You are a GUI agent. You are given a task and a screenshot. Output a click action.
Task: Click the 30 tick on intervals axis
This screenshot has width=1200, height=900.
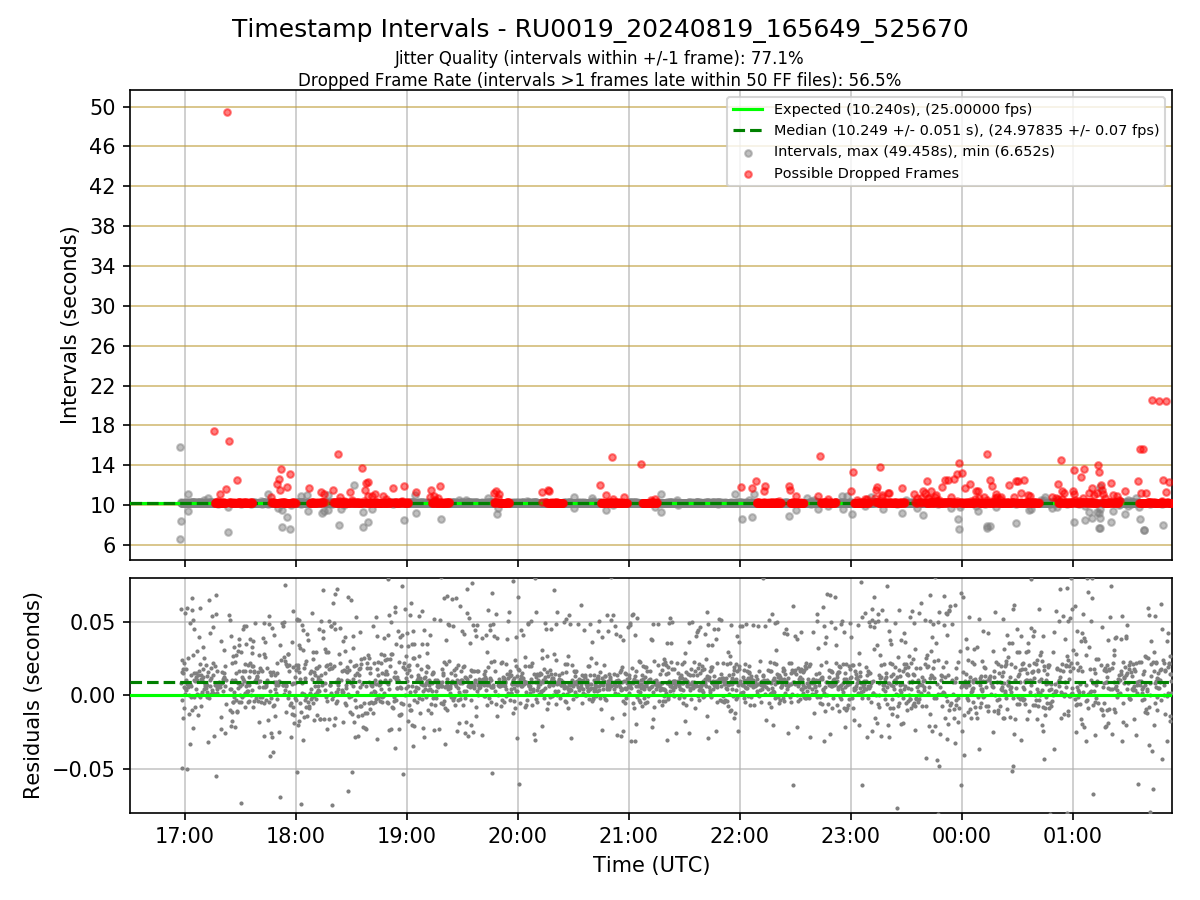pos(104,306)
